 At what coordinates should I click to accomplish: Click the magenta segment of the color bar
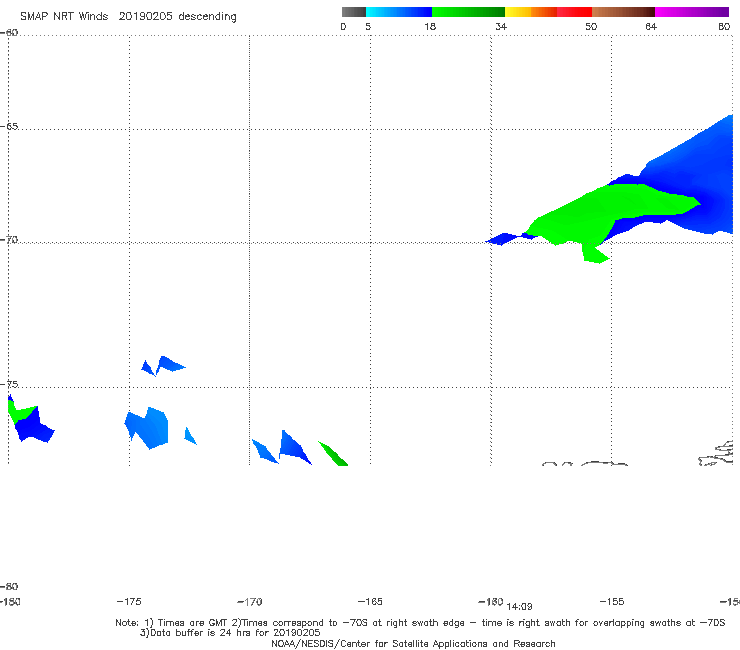(x=692, y=12)
